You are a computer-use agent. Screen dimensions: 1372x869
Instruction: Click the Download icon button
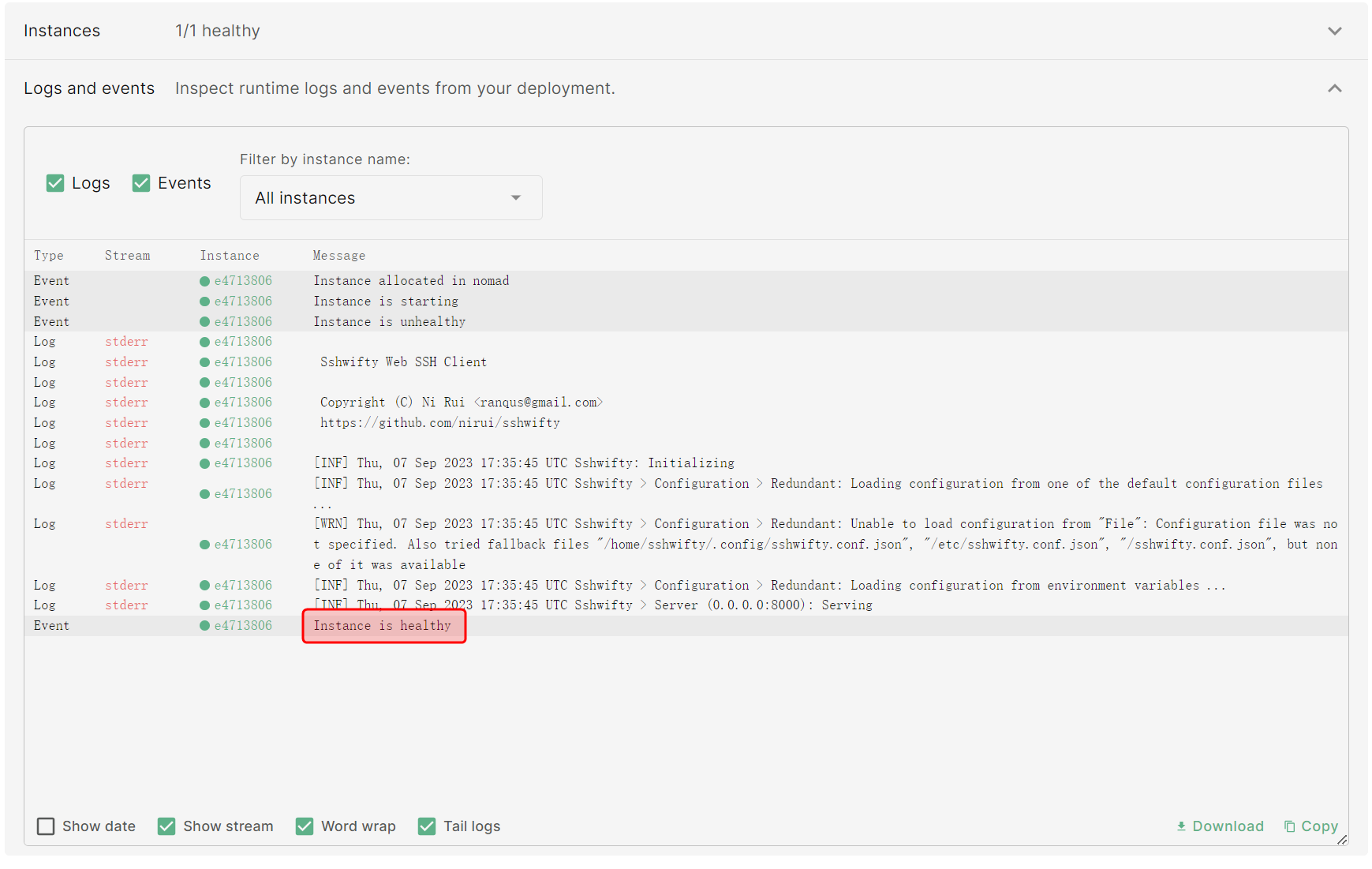tap(1181, 826)
